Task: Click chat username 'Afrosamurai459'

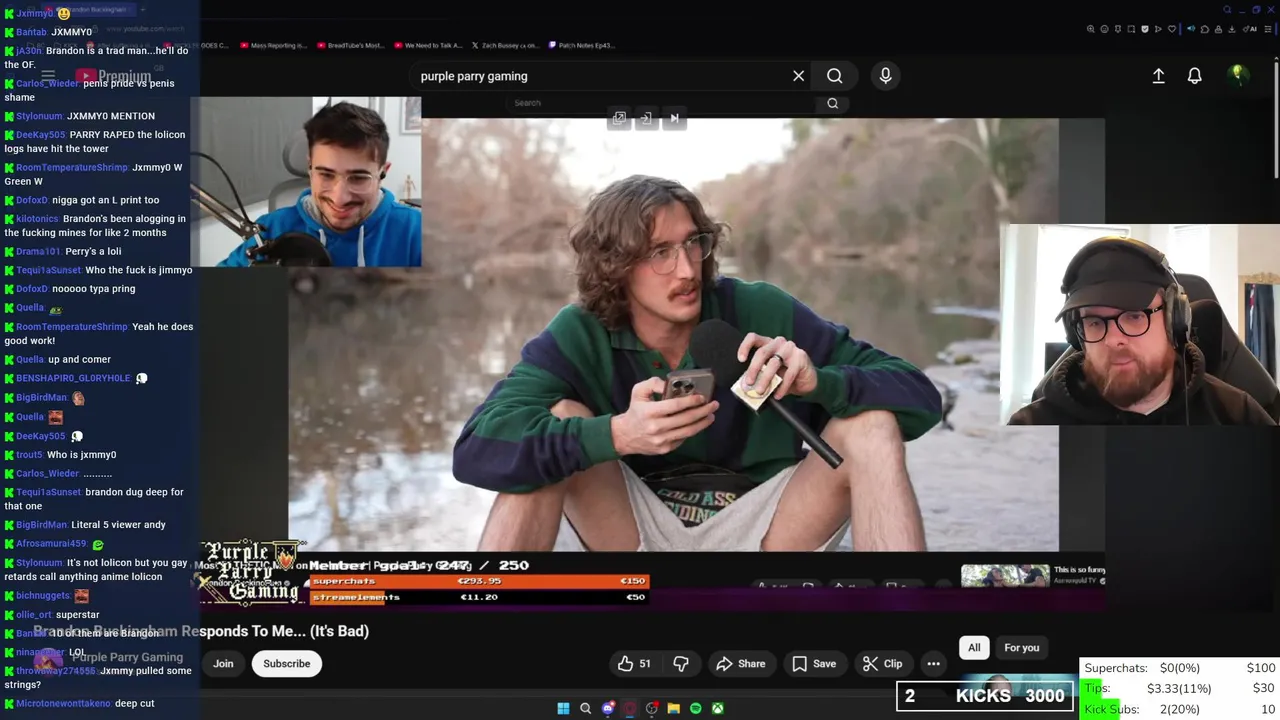Action: click(51, 544)
